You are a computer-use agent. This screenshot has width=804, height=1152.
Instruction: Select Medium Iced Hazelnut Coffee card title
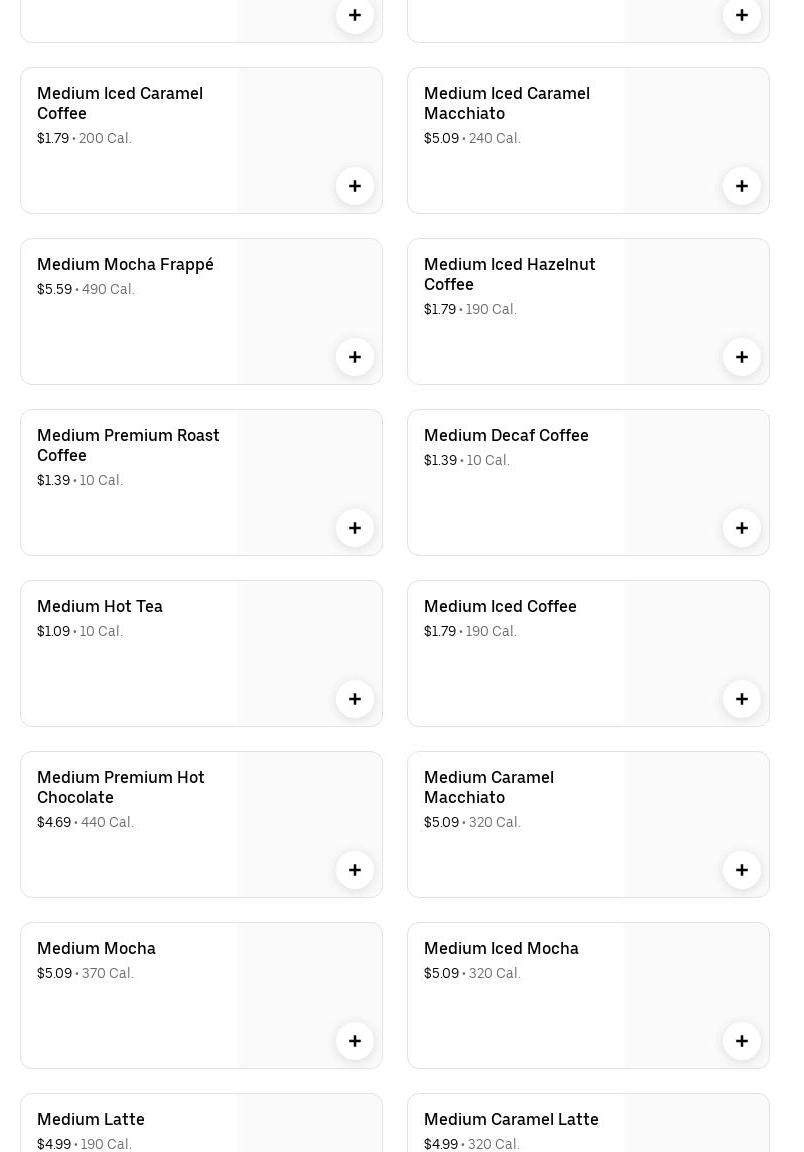click(509, 274)
